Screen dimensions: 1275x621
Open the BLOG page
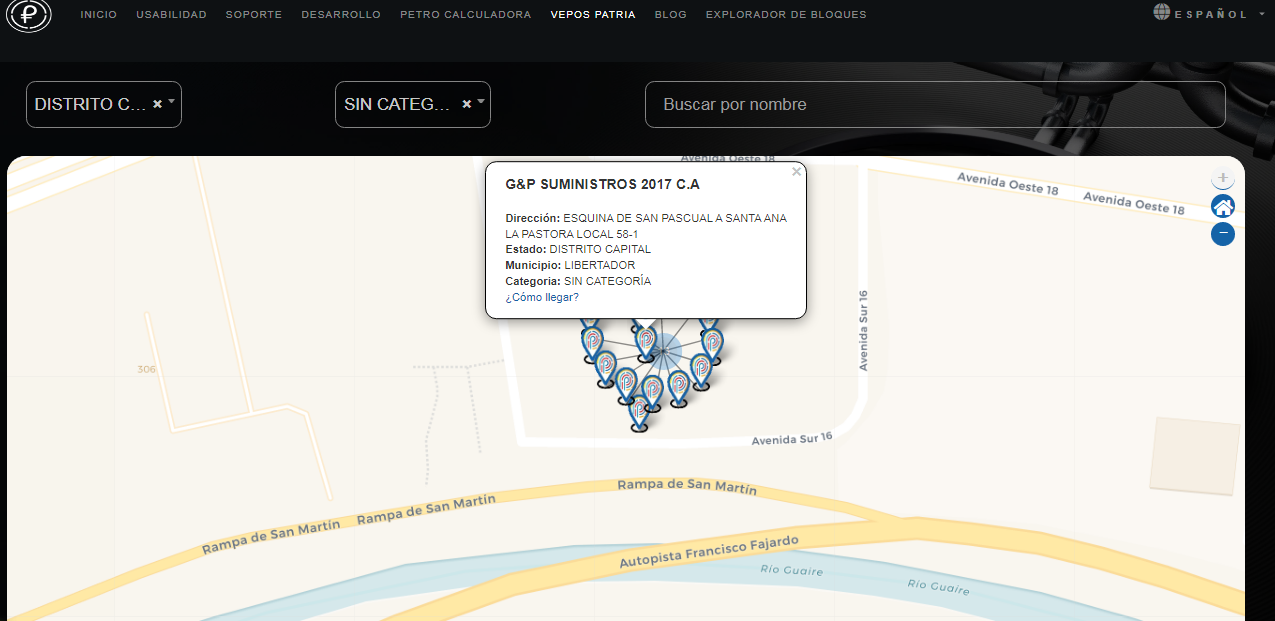(x=671, y=15)
